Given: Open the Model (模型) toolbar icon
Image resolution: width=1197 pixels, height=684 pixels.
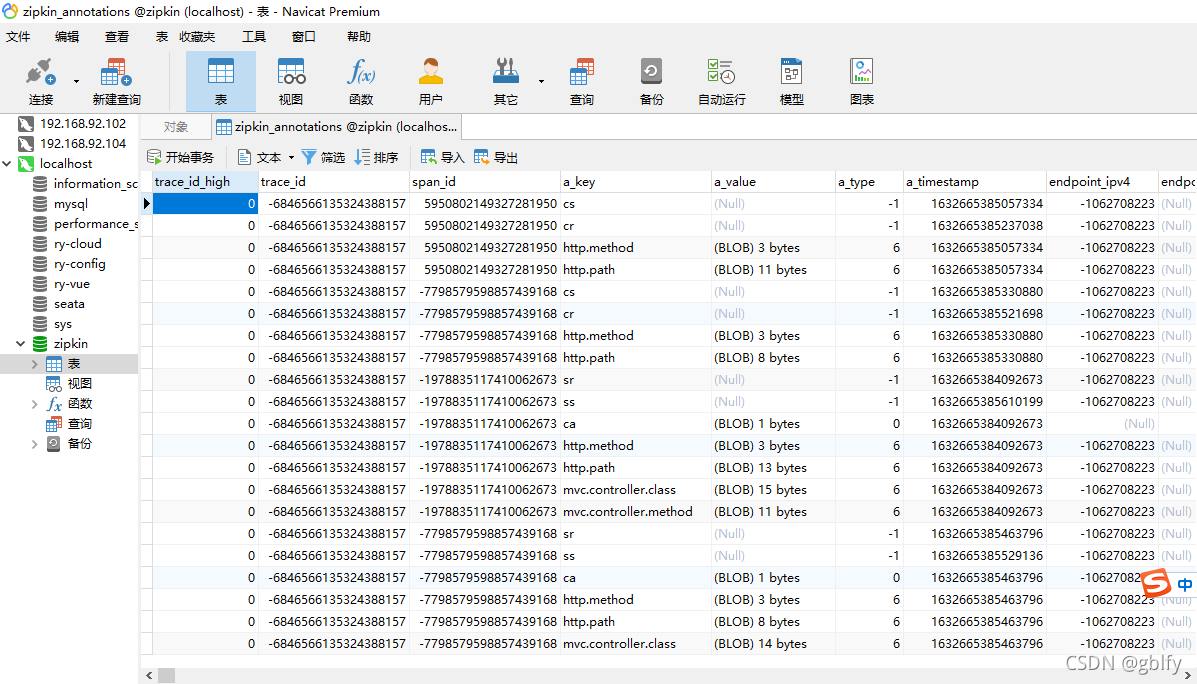Looking at the screenshot, I should 792,82.
